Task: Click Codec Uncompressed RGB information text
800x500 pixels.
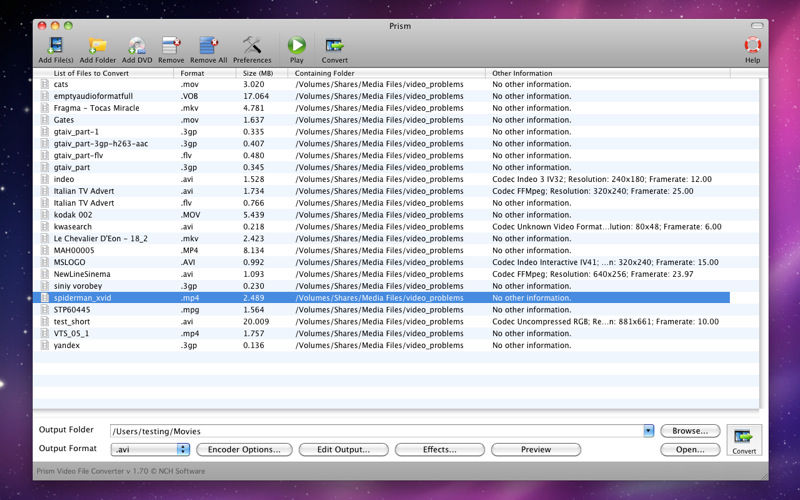Action: [606, 321]
